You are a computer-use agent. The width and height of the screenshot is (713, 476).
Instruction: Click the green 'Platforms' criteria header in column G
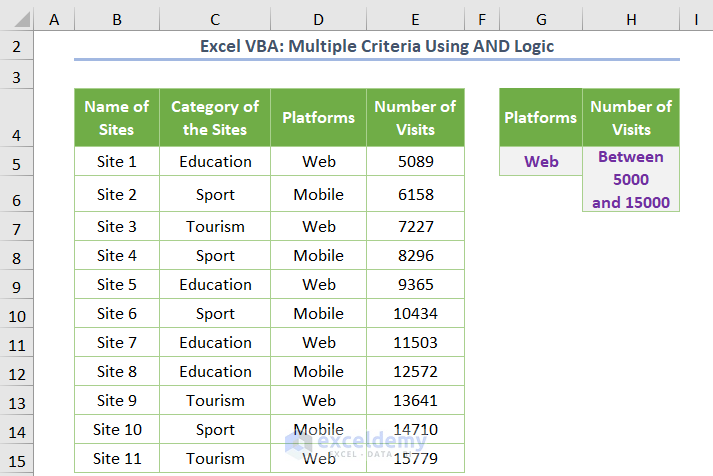point(541,118)
